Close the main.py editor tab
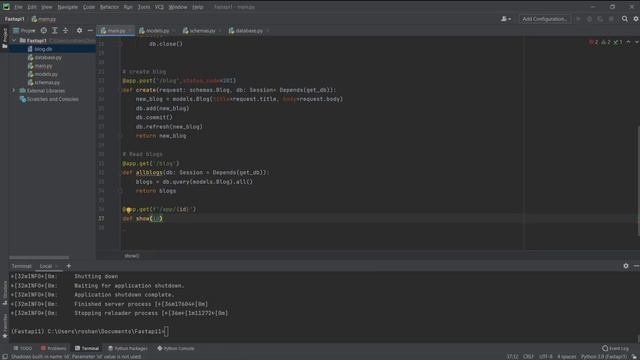640x360 pixels. click(x=131, y=31)
